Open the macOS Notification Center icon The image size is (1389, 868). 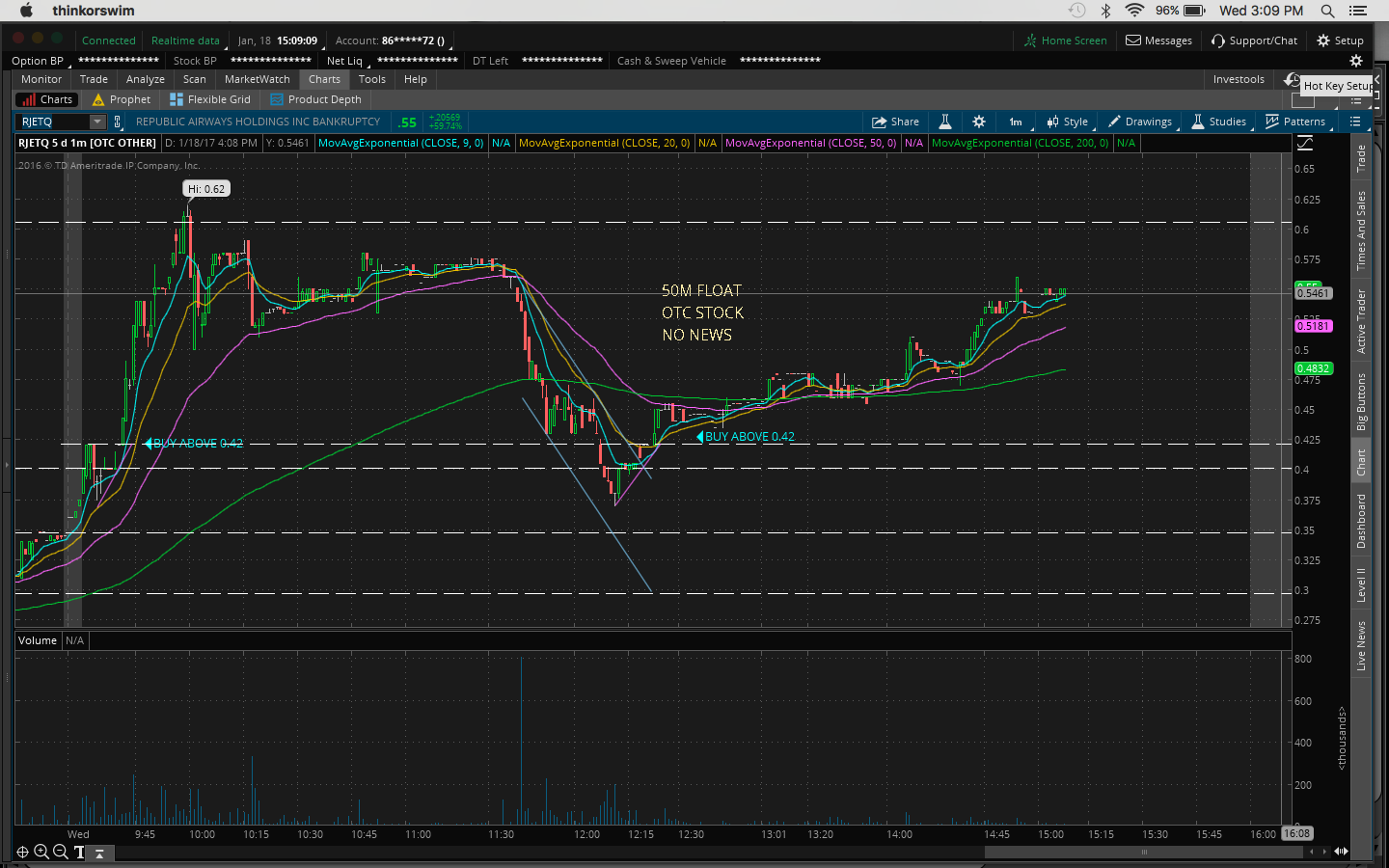[x=1358, y=11]
